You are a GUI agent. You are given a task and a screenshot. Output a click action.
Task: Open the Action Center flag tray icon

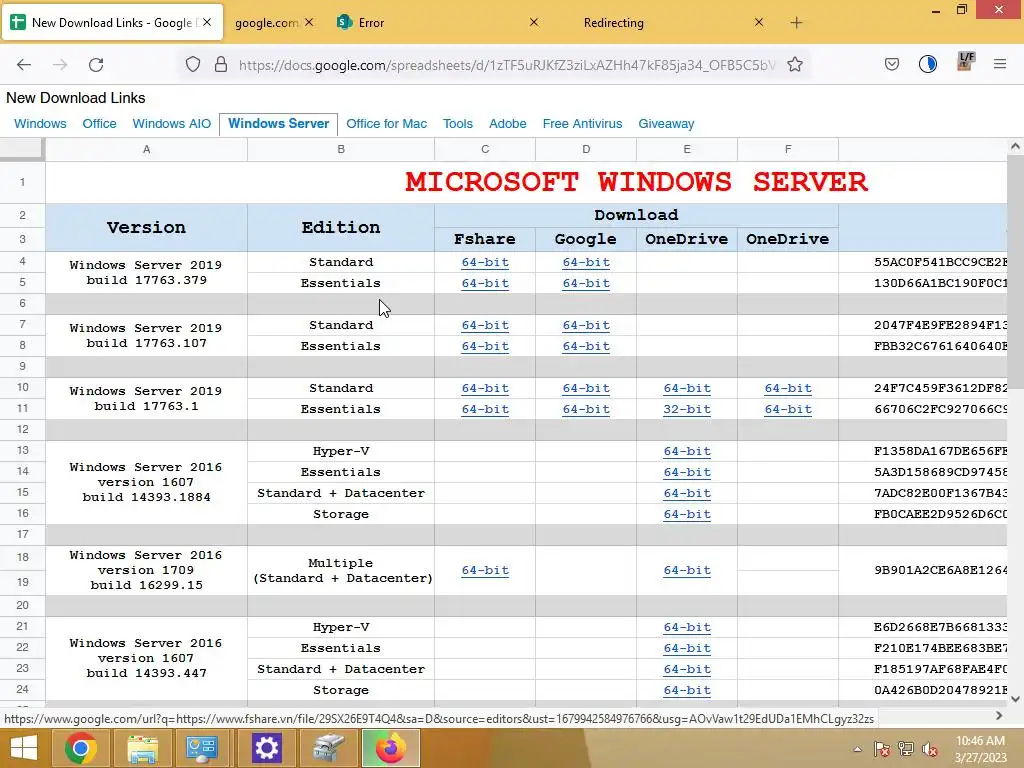coord(881,749)
